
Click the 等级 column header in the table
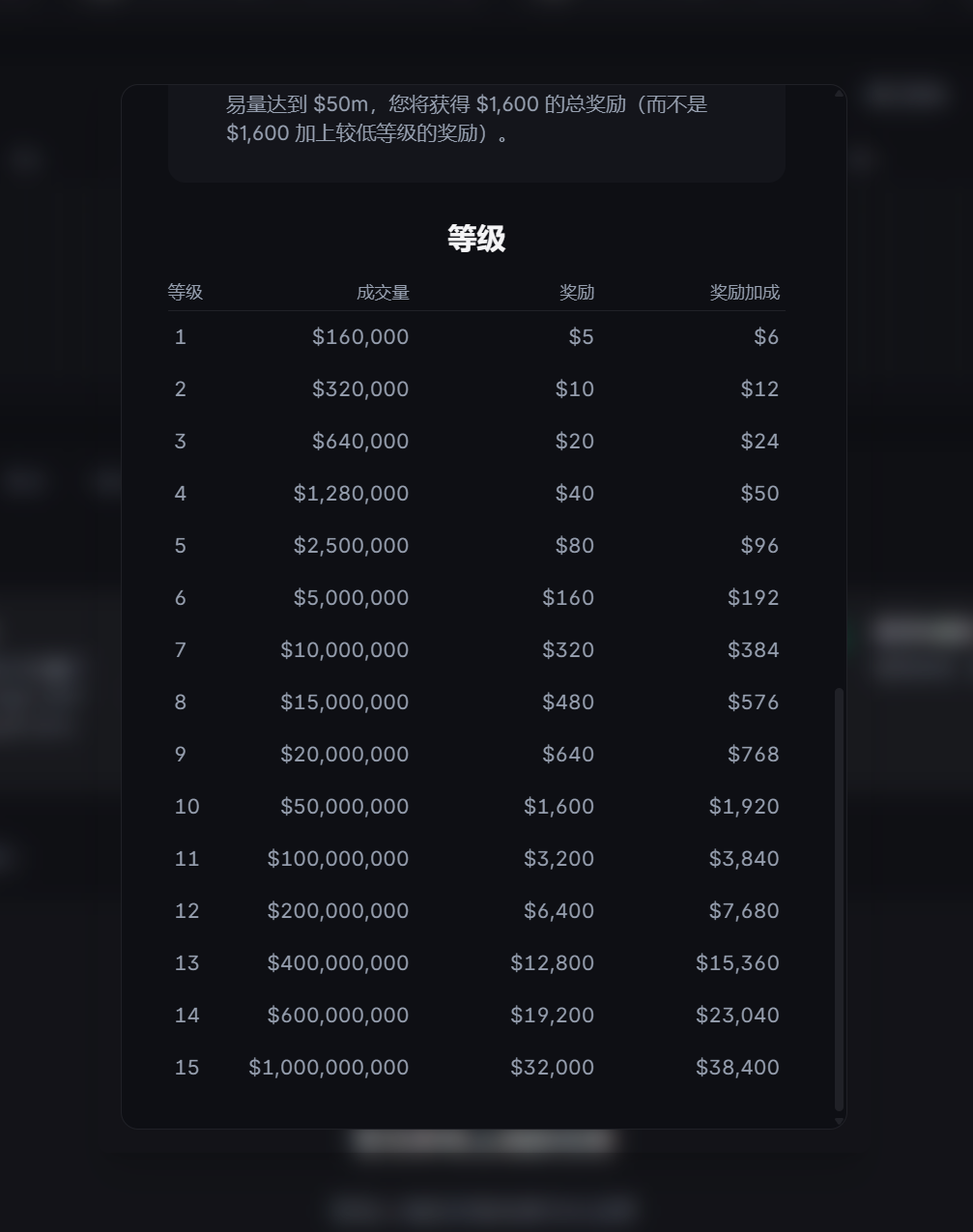coord(185,293)
